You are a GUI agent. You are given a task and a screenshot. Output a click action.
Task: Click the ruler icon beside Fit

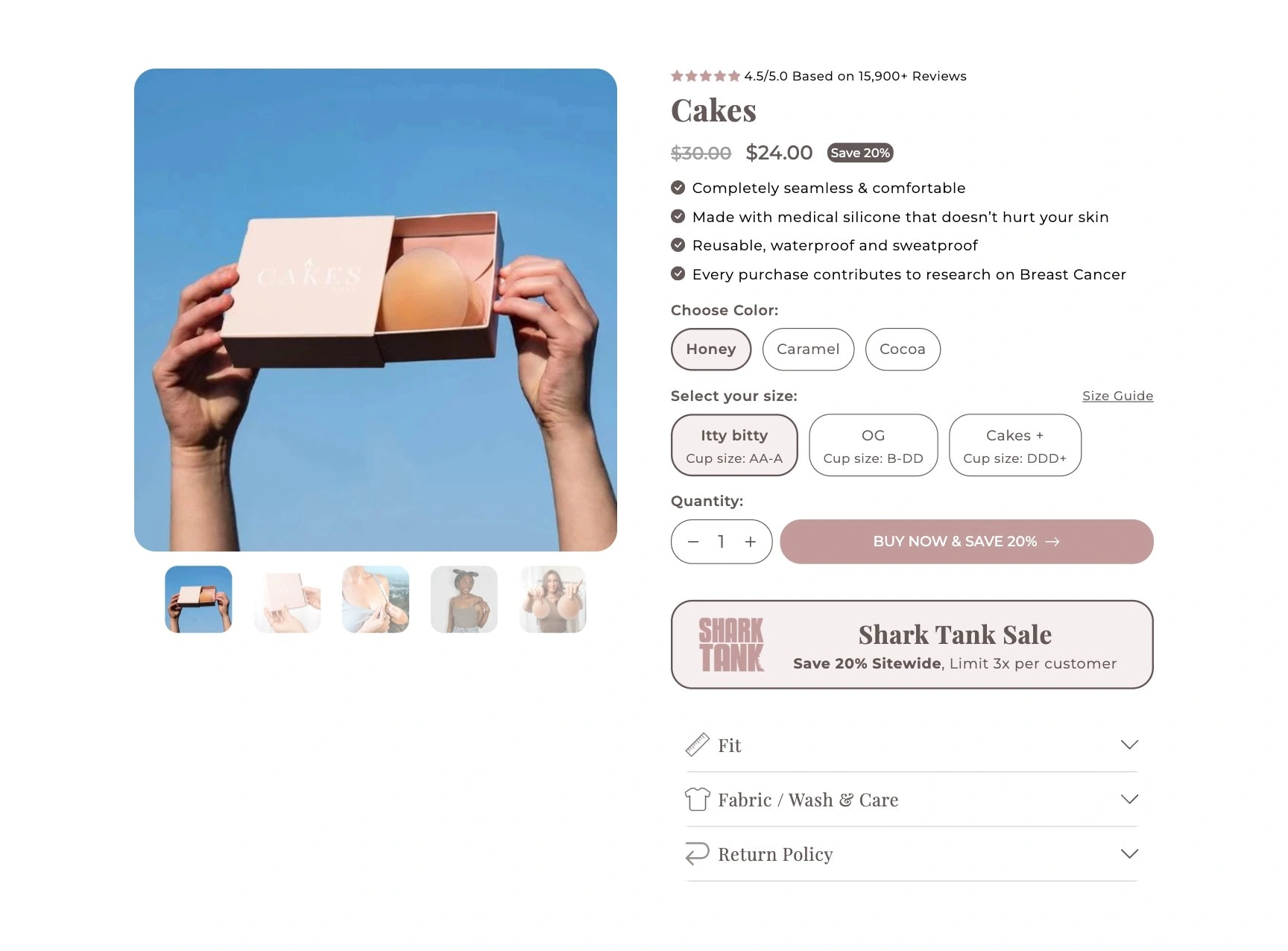click(x=697, y=745)
